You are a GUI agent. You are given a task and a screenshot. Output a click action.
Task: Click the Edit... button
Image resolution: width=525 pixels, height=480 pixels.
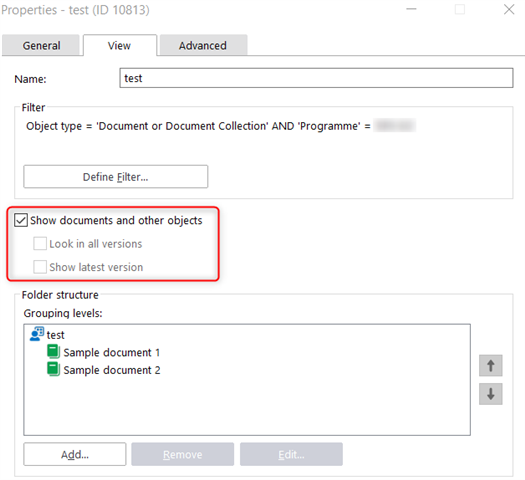pyautogui.click(x=291, y=454)
